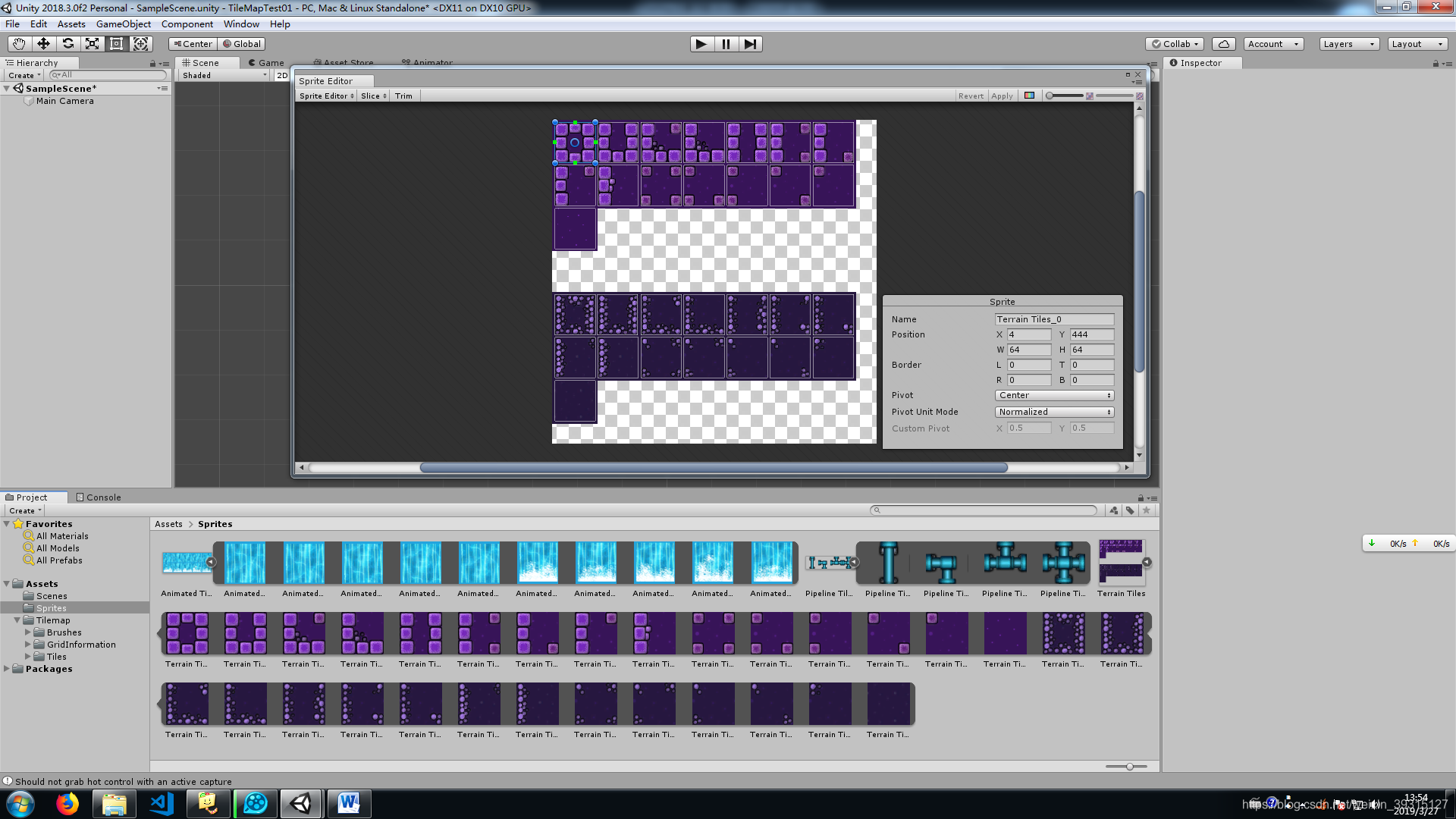Click the Step frame button
Screen dimensions: 1456x819
[750, 44]
